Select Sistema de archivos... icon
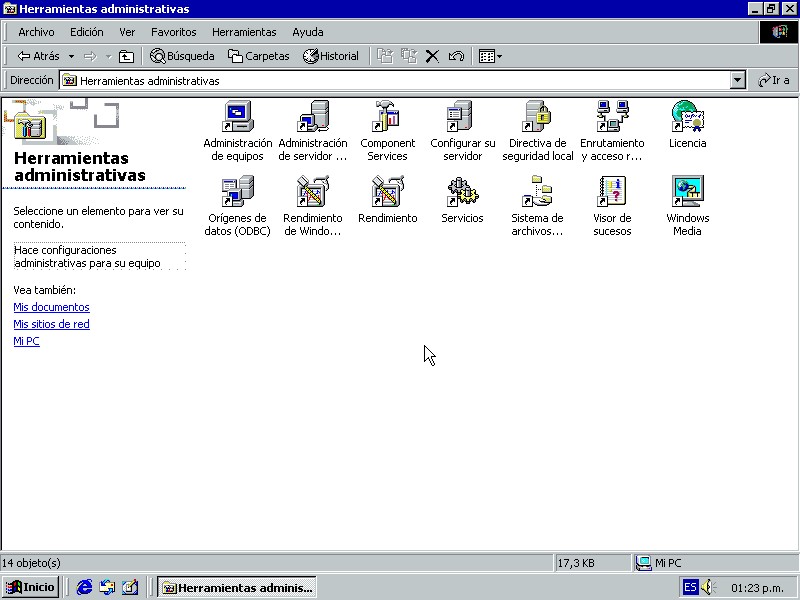 tap(537, 206)
